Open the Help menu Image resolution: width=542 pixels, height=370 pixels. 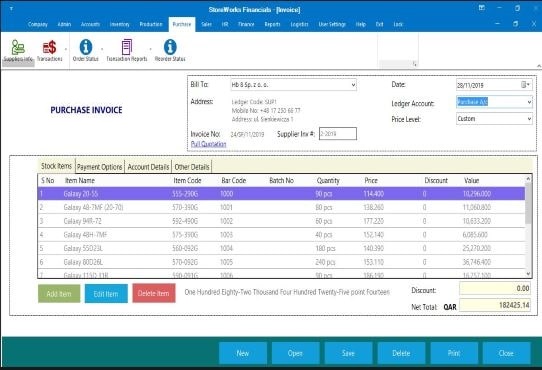[x=361, y=24]
